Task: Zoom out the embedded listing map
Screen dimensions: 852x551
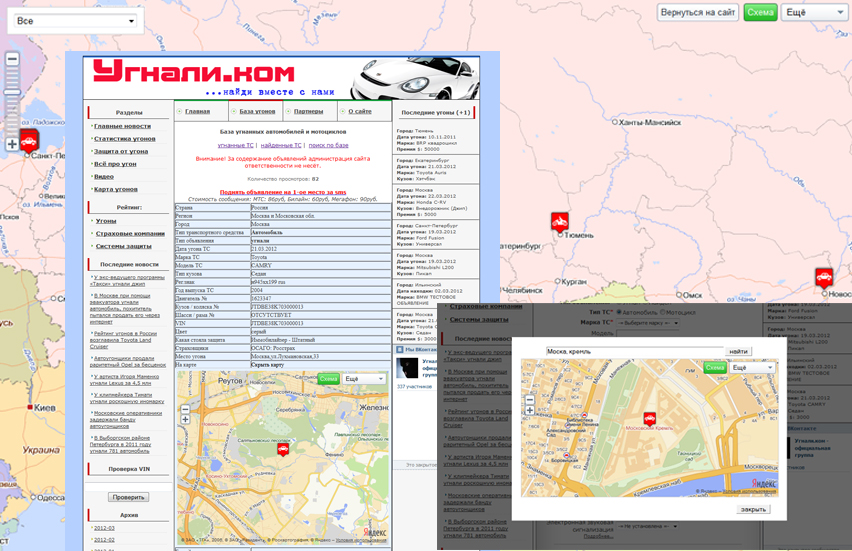Action: tap(185, 409)
